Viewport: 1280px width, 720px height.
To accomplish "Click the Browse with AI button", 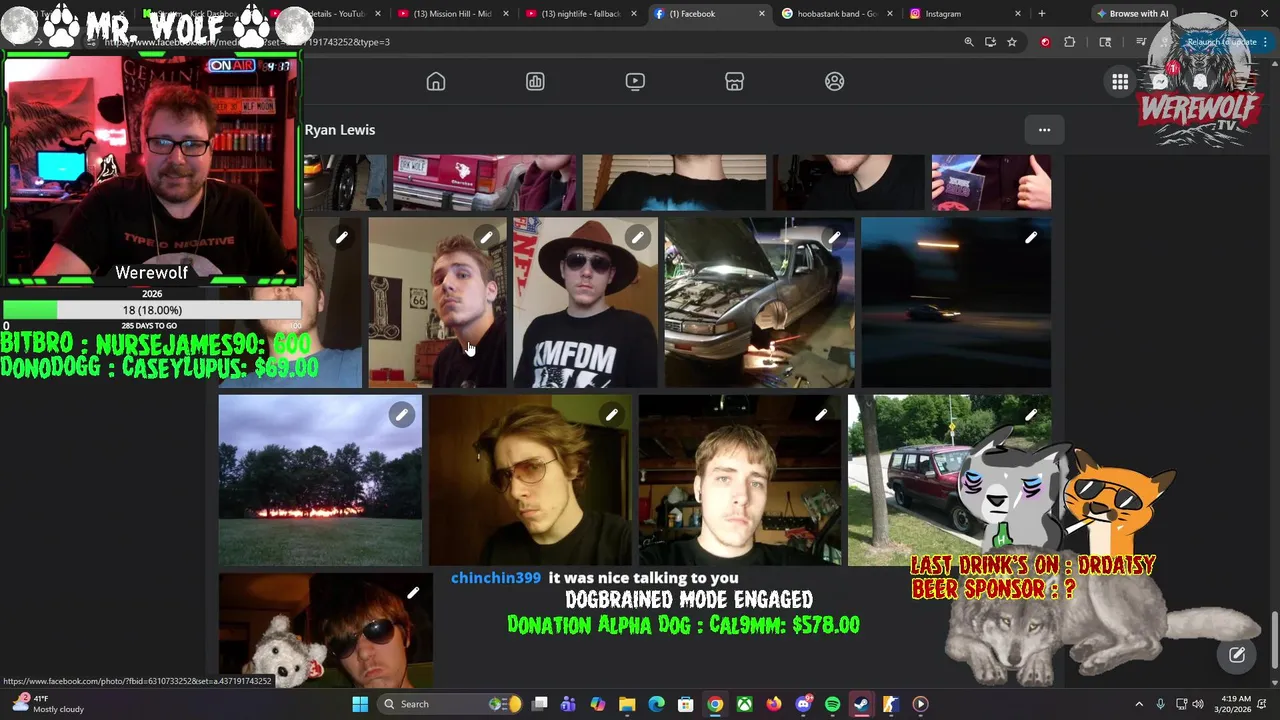I will [1132, 14].
